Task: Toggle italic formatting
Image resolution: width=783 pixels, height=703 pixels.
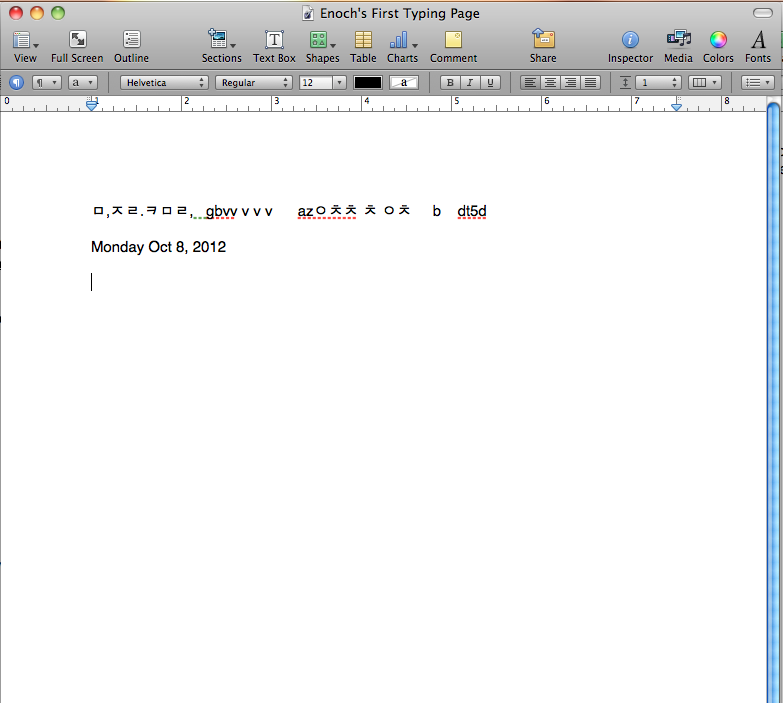Action: [470, 82]
